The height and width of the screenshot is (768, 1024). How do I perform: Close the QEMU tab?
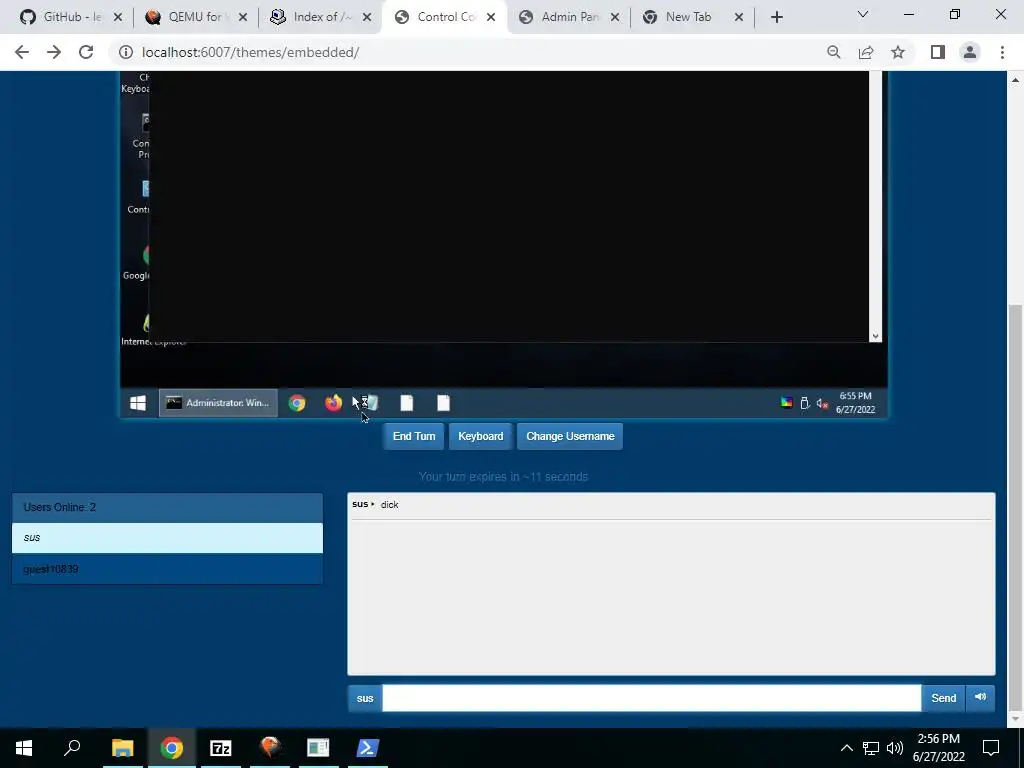click(x=242, y=18)
